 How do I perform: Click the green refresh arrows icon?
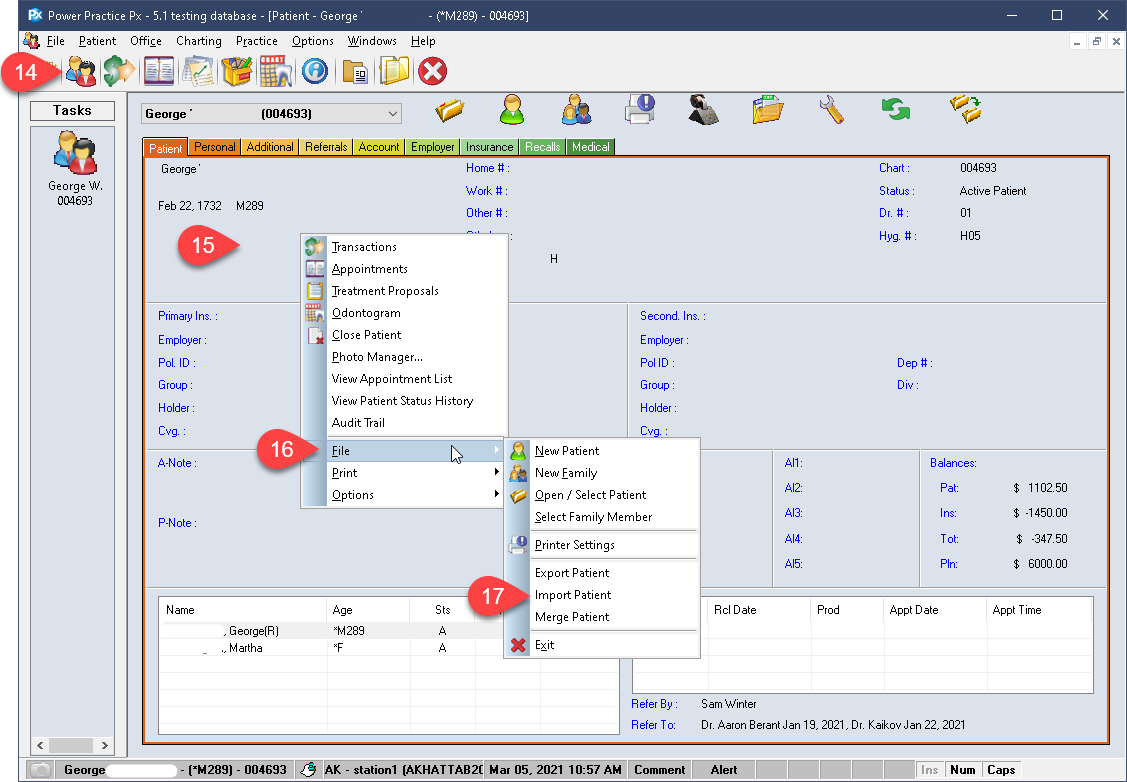coord(896,110)
